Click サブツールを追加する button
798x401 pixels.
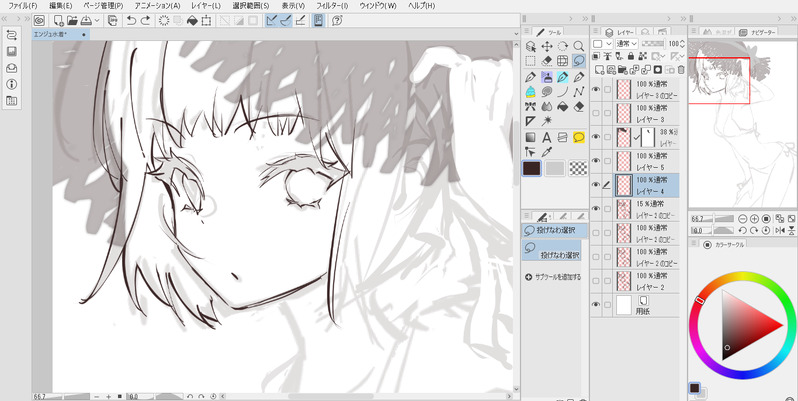click(x=553, y=277)
